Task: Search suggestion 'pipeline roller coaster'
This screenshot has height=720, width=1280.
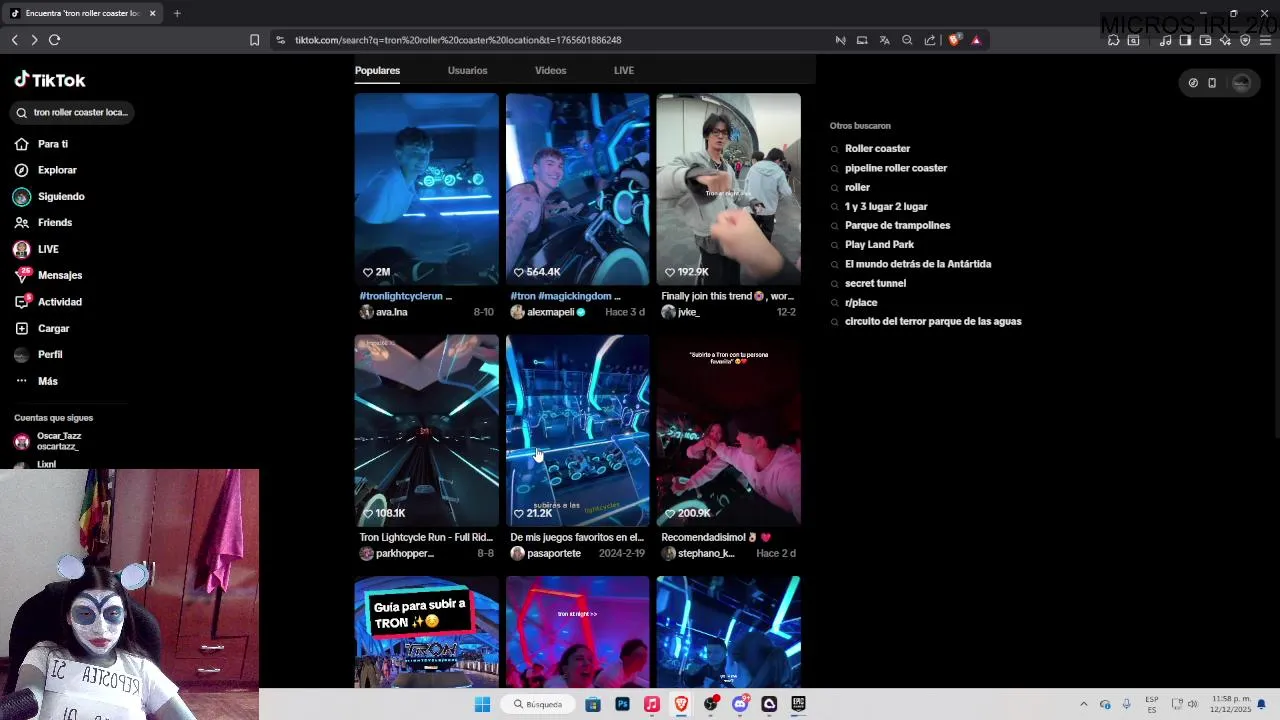Action: 895,168
